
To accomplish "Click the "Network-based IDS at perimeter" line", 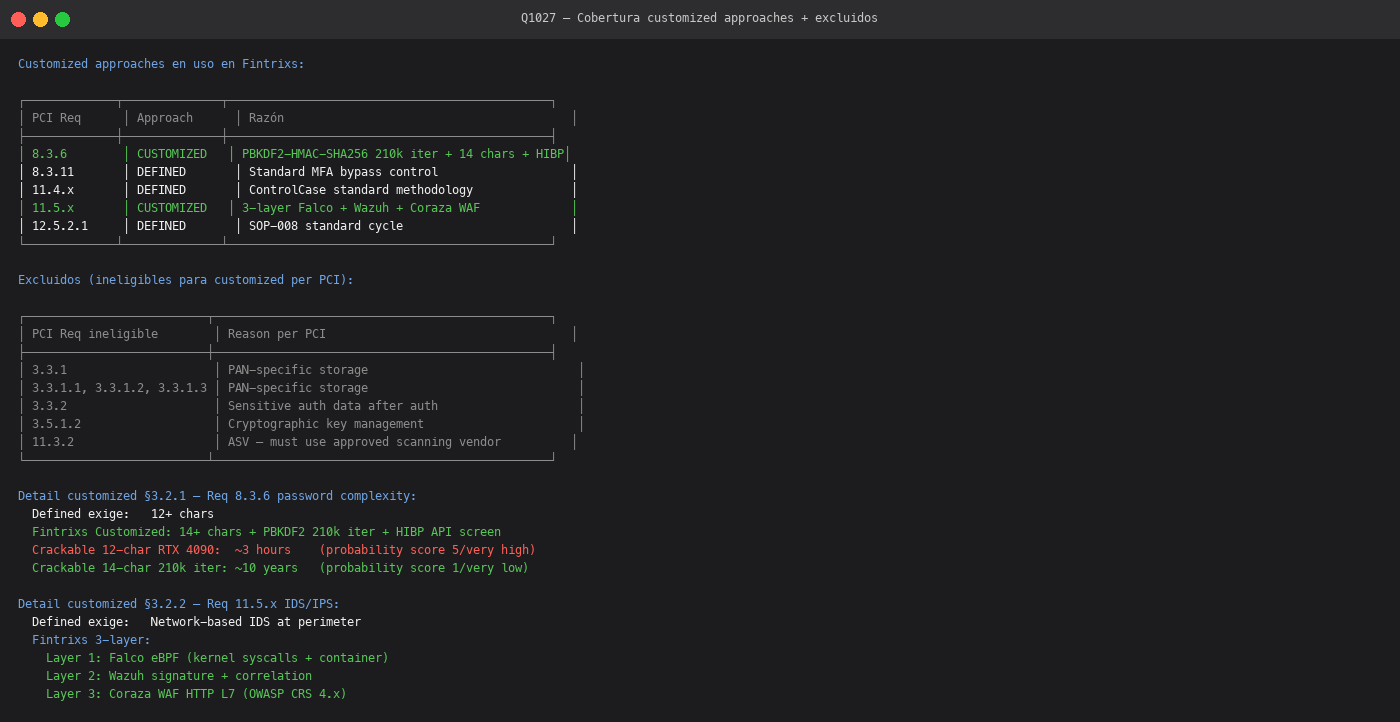I will [196, 622].
